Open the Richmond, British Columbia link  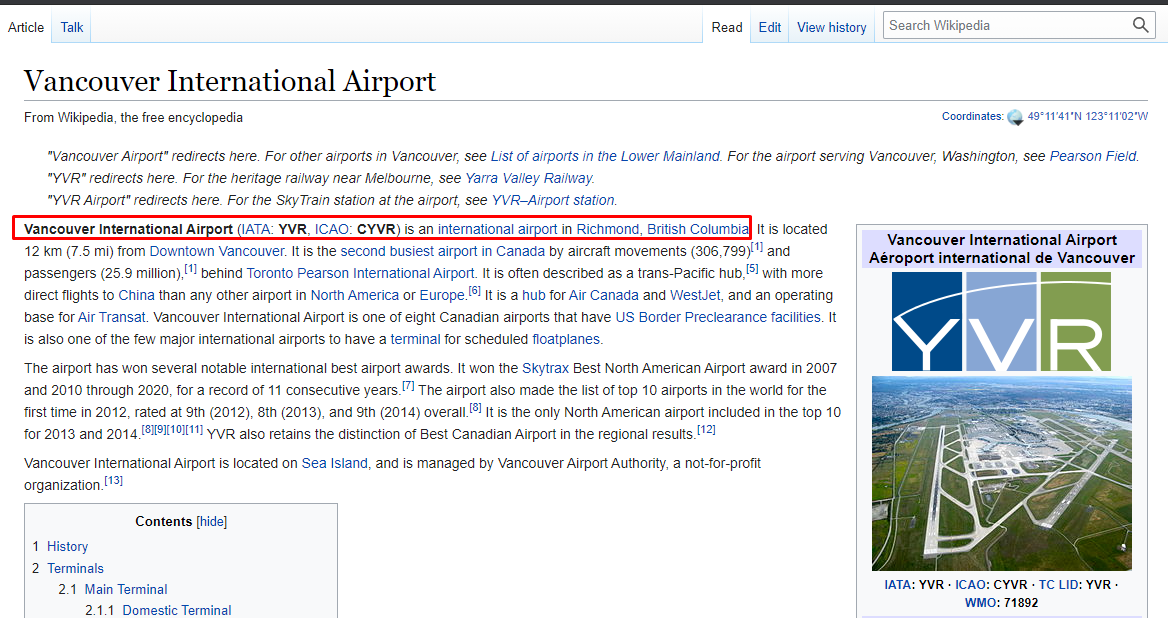tap(662, 229)
